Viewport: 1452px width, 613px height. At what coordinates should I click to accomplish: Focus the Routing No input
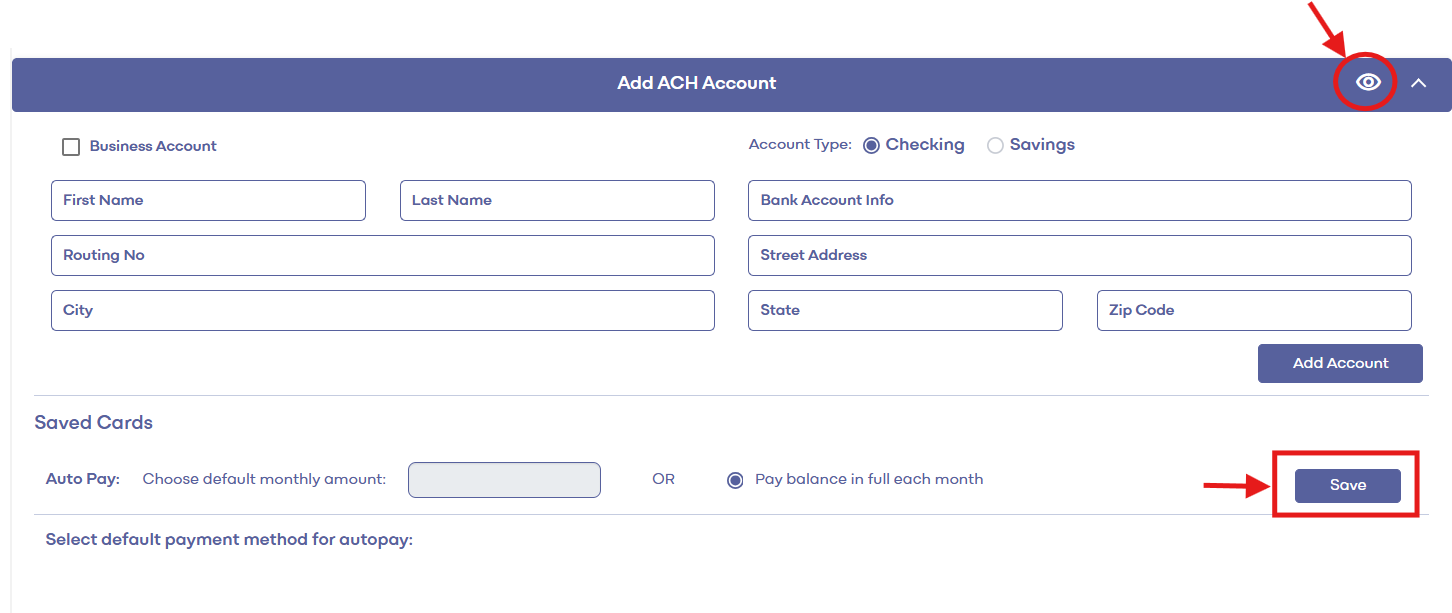(382, 255)
